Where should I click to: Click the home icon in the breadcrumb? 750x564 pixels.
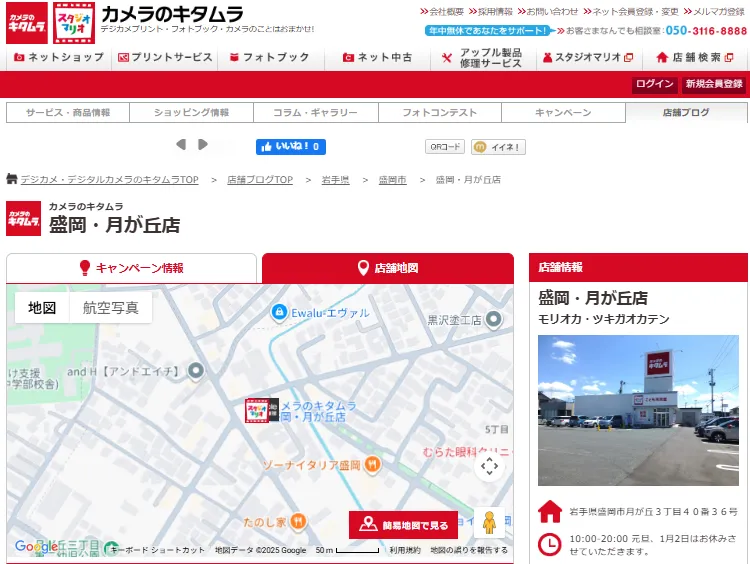point(12,179)
